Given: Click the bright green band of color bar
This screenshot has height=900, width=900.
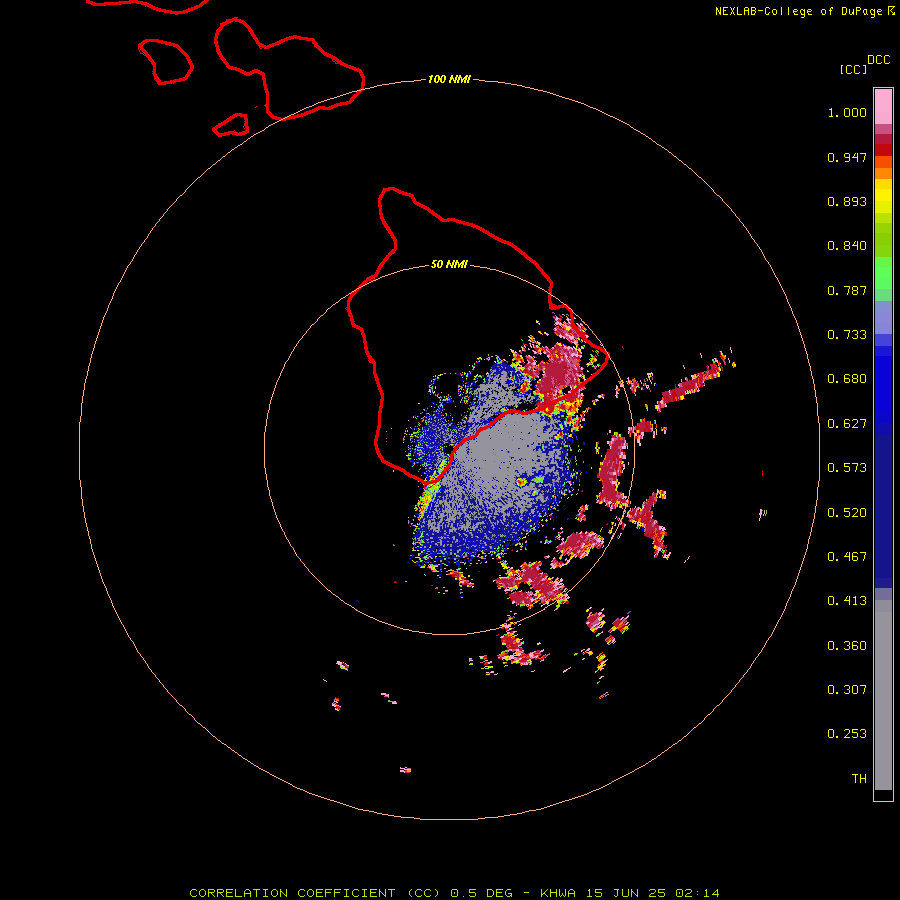Looking at the screenshot, I should coord(883,273).
